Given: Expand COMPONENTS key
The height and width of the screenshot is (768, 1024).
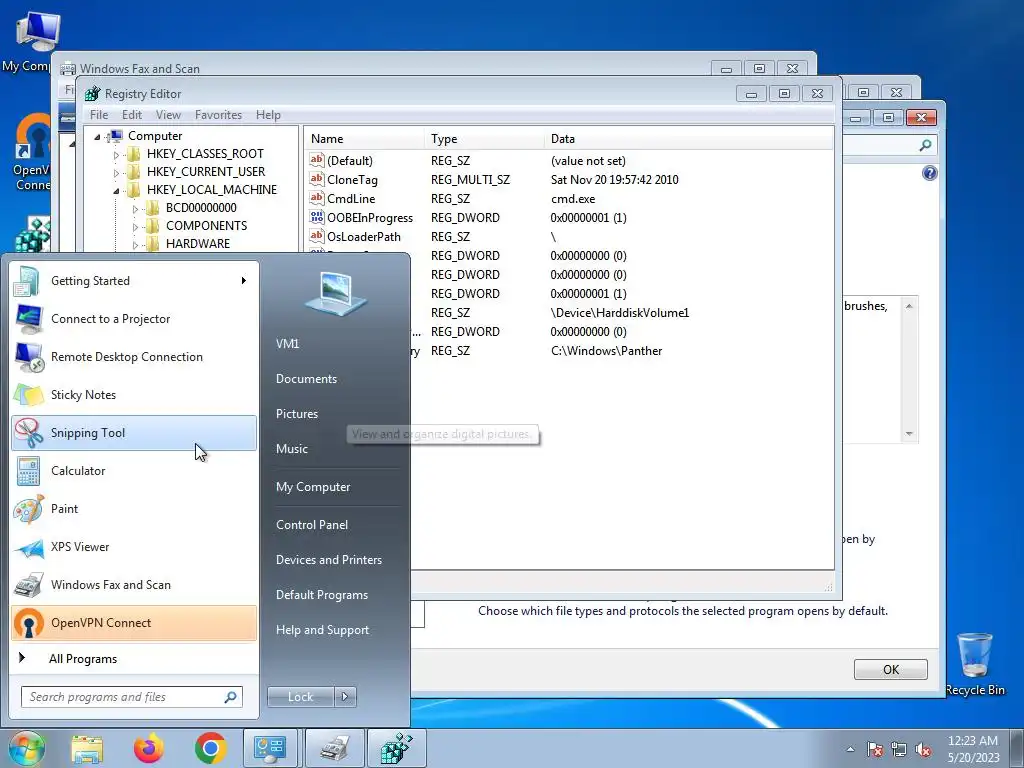Looking at the screenshot, I should click(135, 227).
